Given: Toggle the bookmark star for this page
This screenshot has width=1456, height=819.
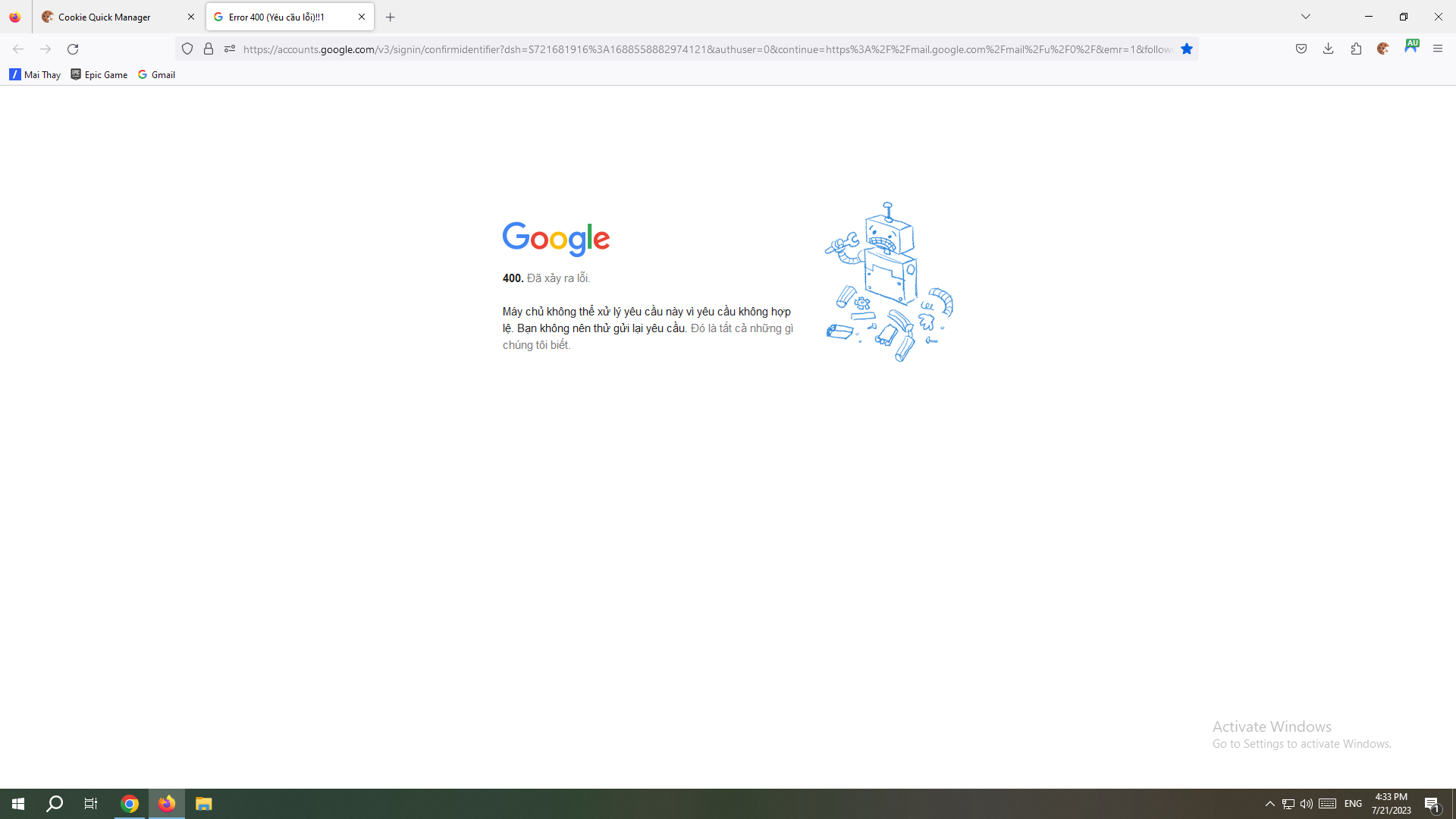Looking at the screenshot, I should point(1187,49).
